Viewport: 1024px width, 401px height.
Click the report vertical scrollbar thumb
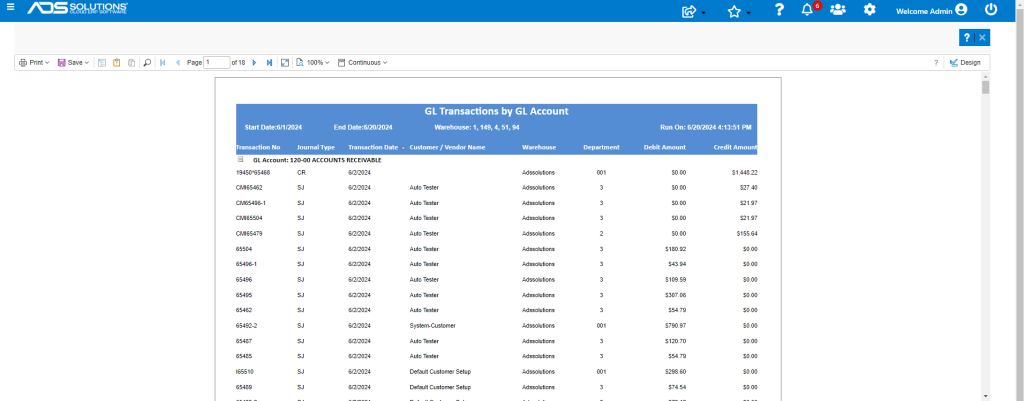[x=985, y=88]
